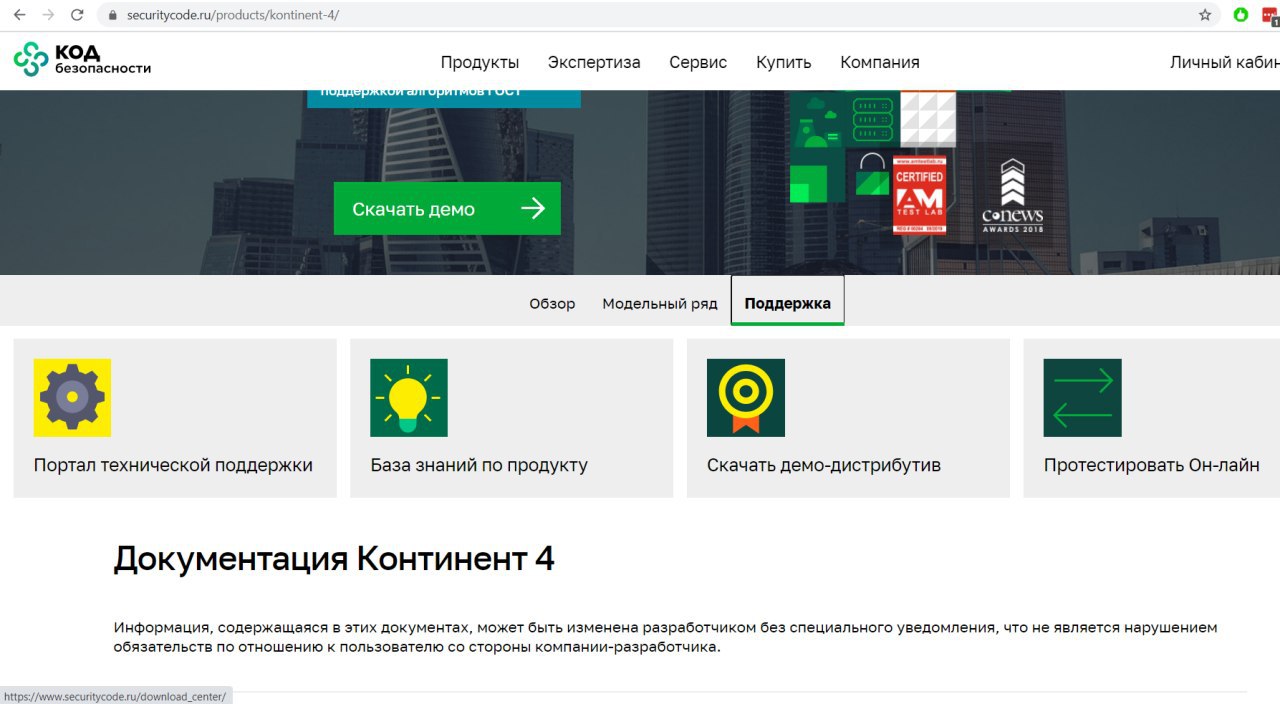Open the Экспертиза menu
The height and width of the screenshot is (704, 1280).
594,62
